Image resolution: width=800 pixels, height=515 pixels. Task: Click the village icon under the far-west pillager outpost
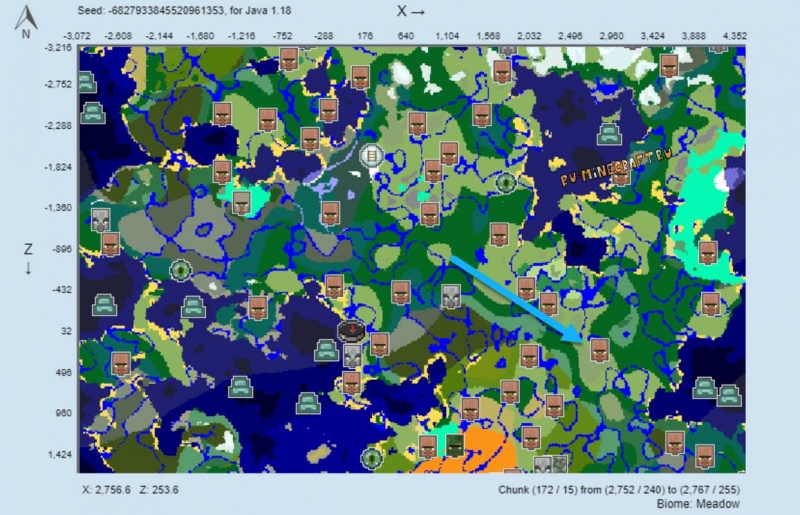pyautogui.click(x=110, y=244)
